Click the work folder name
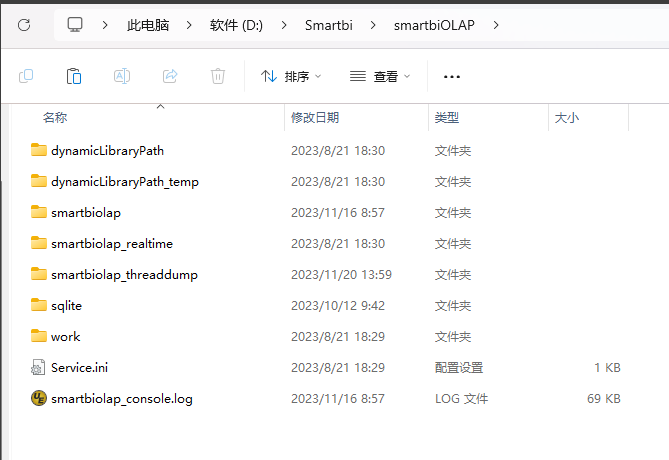Image resolution: width=669 pixels, height=460 pixels. [65, 337]
